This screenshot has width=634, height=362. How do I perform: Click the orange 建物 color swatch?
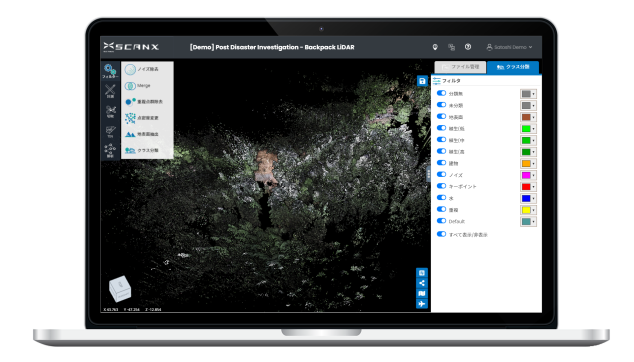[x=526, y=163]
